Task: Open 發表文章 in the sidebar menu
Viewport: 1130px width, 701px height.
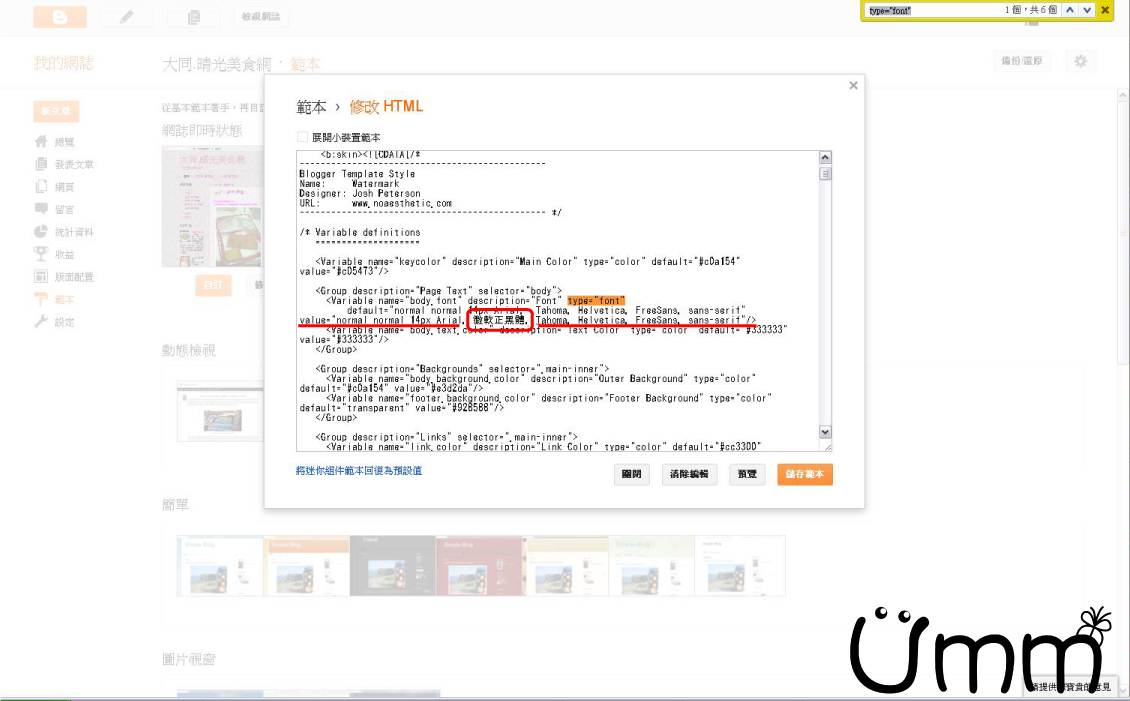Action: [74, 164]
